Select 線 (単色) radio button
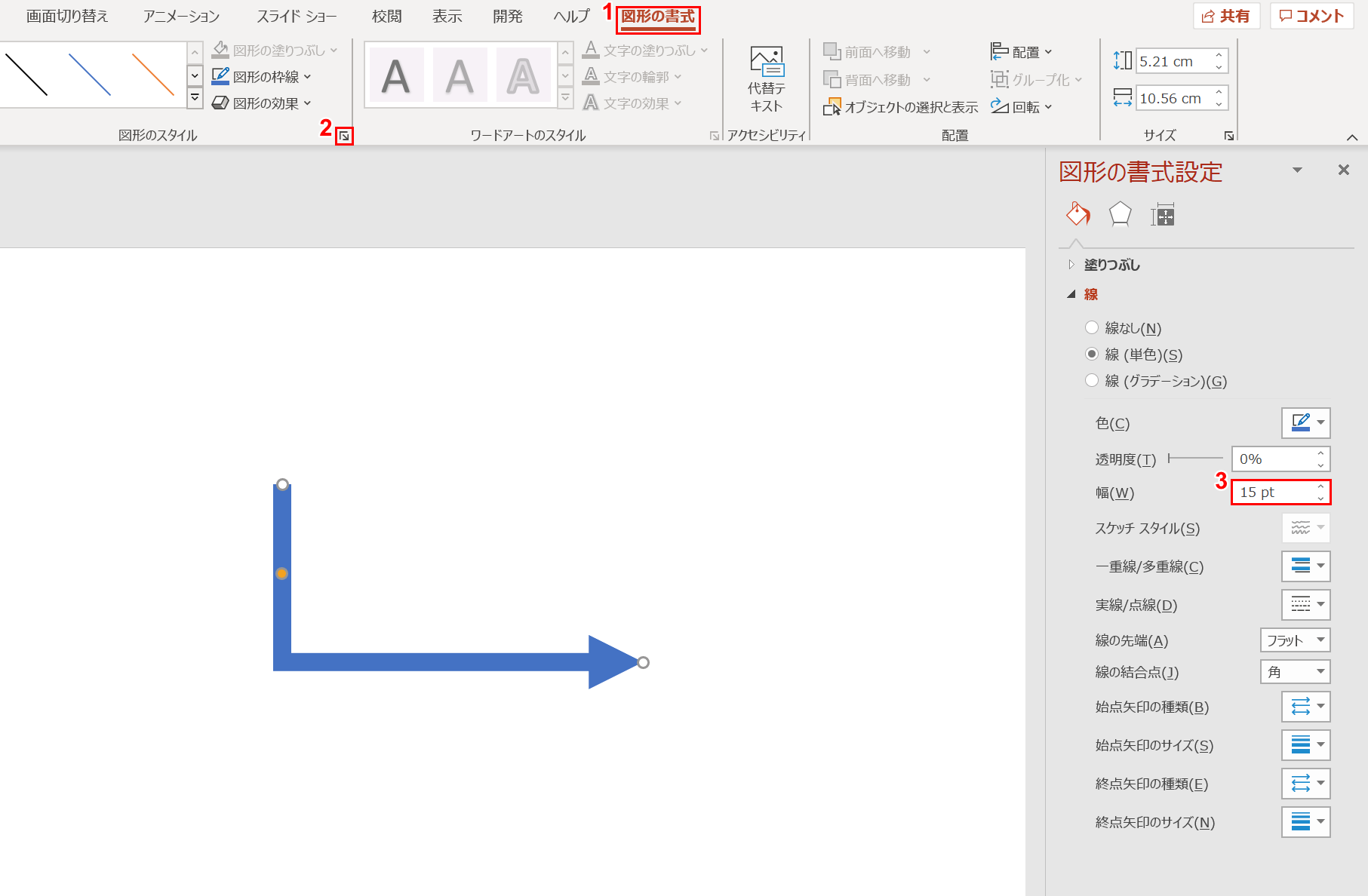The image size is (1368, 896). [x=1092, y=354]
